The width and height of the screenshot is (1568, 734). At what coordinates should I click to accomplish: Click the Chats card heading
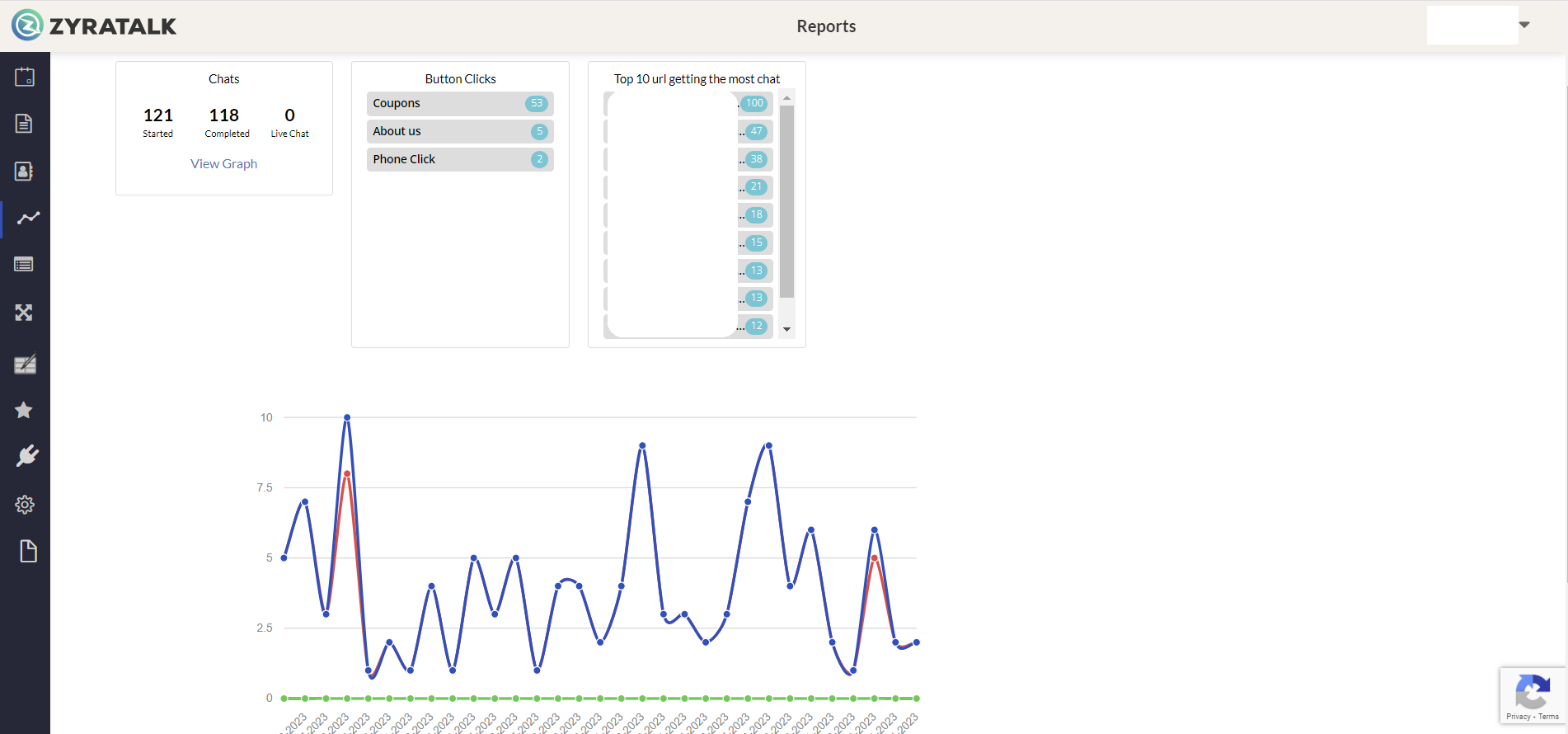click(x=224, y=79)
